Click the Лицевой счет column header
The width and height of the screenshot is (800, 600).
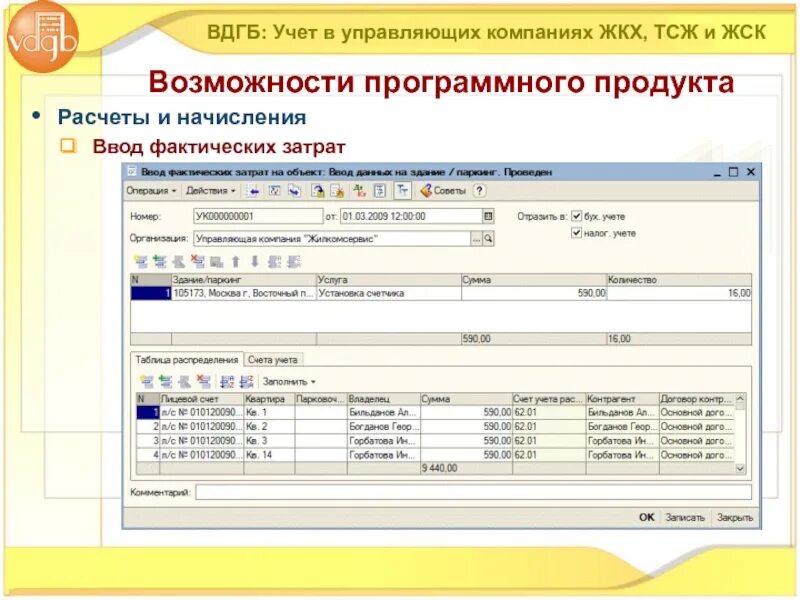[x=202, y=399]
